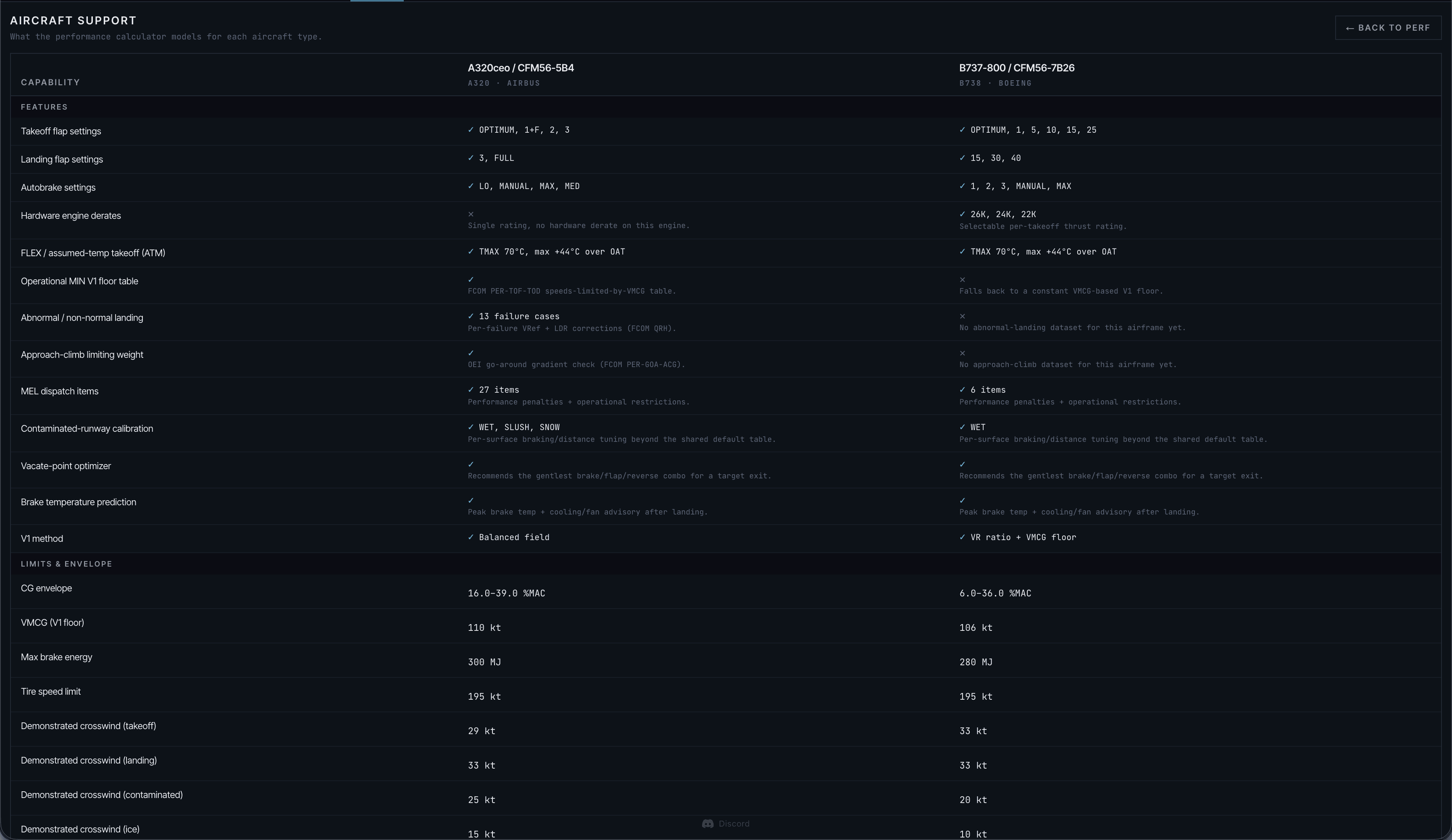
Task: Click Demonstrated crosswind (takeoff) label
Action: pos(88,727)
